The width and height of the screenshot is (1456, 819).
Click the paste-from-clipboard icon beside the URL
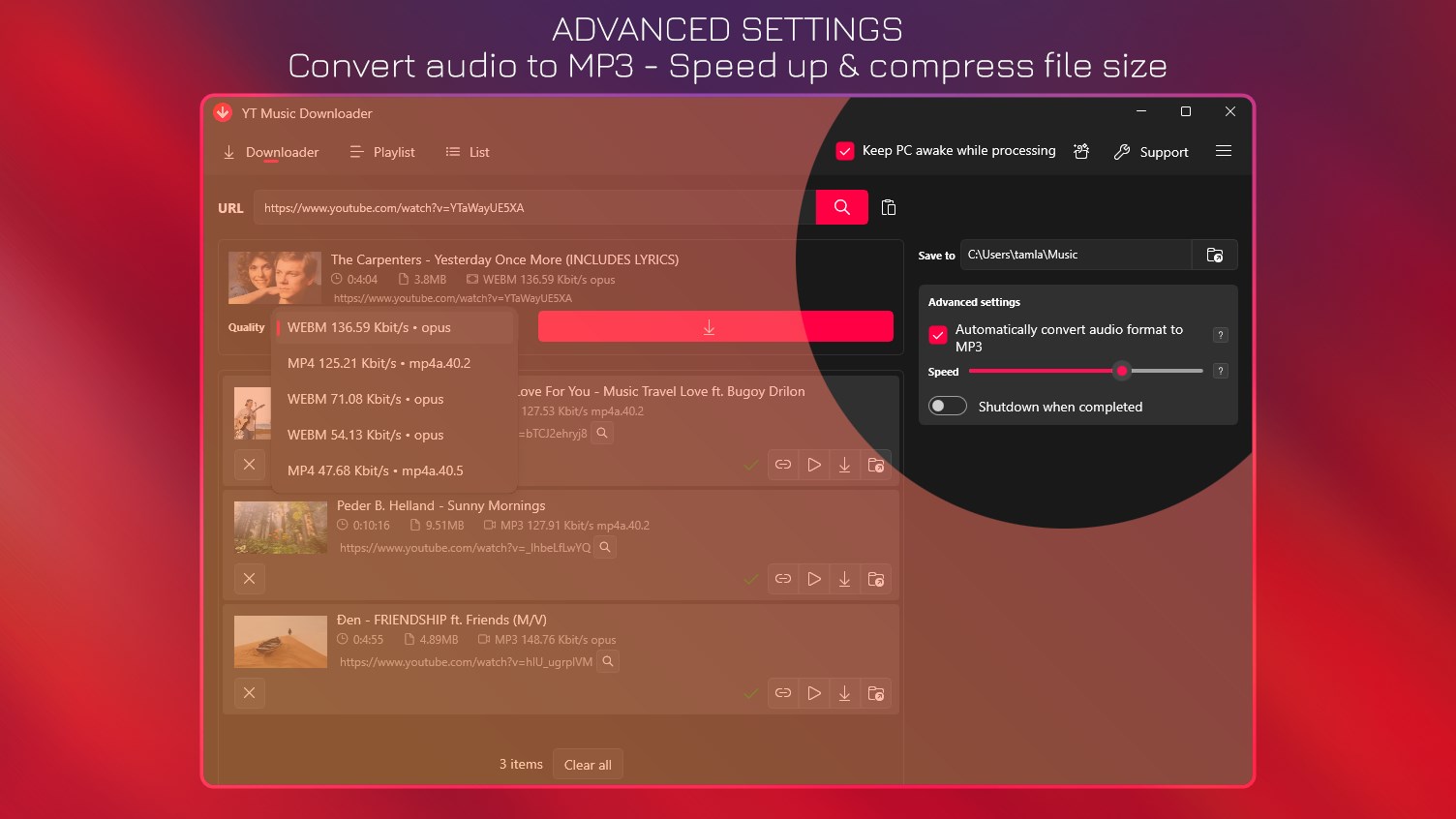[x=888, y=206]
